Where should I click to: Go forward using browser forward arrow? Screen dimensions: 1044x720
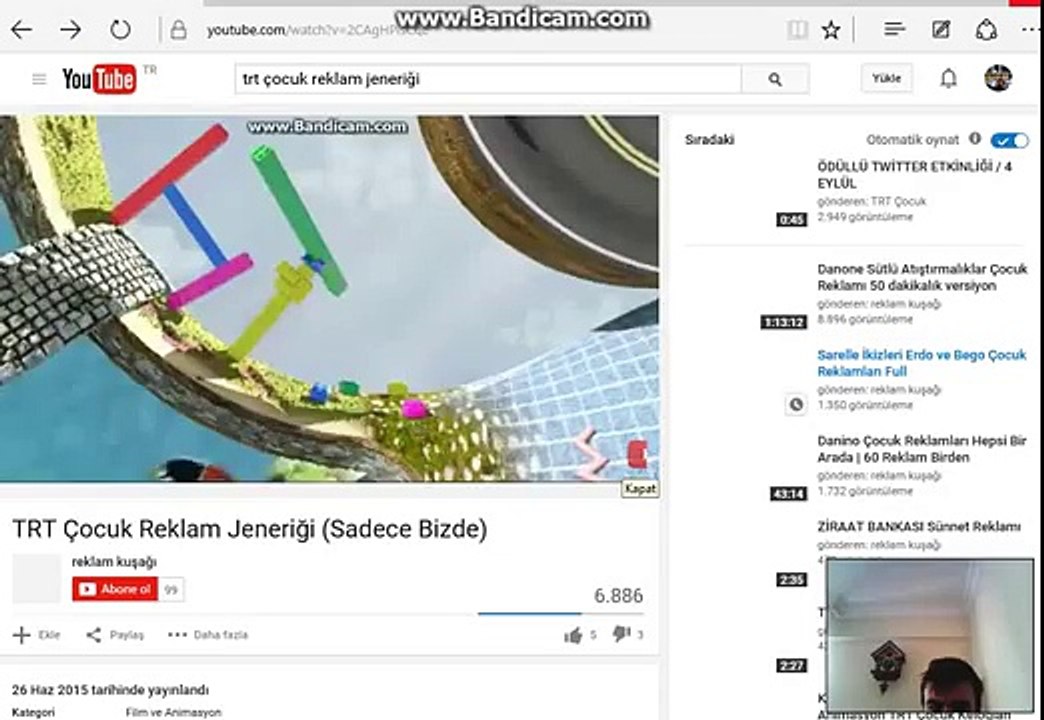pyautogui.click(x=70, y=29)
